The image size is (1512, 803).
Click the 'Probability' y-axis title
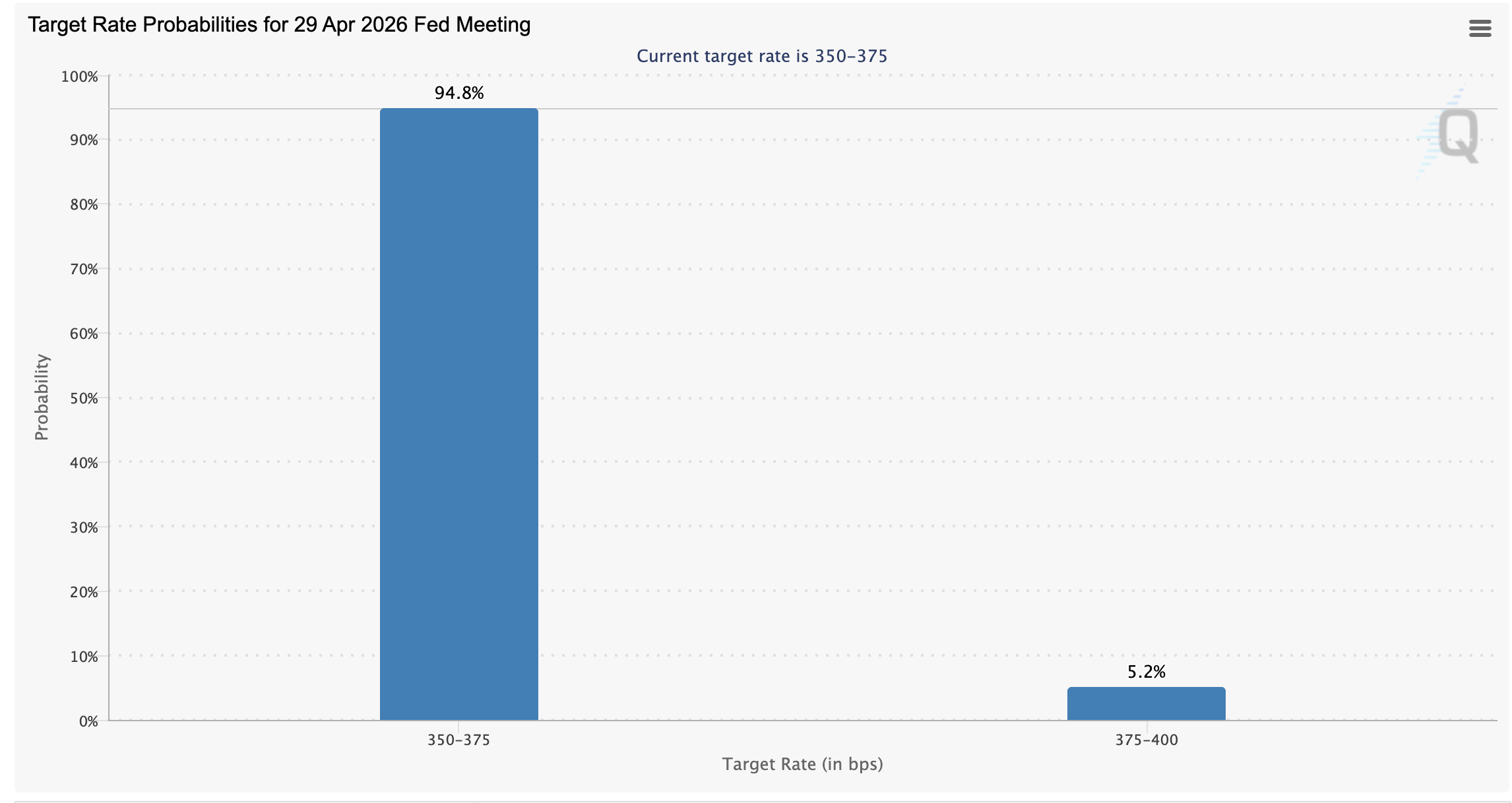click(x=42, y=397)
